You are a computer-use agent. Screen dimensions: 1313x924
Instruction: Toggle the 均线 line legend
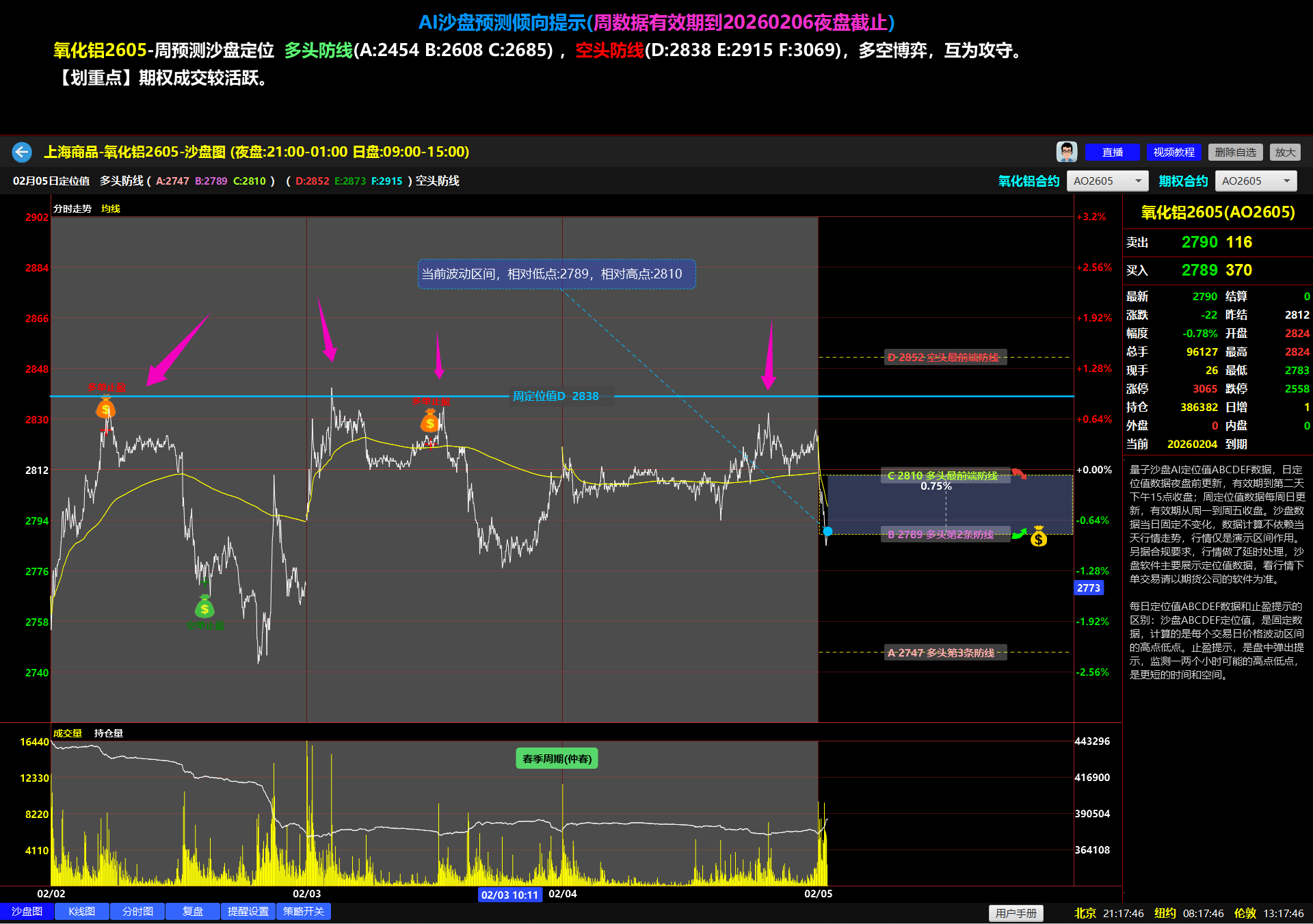click(x=111, y=209)
